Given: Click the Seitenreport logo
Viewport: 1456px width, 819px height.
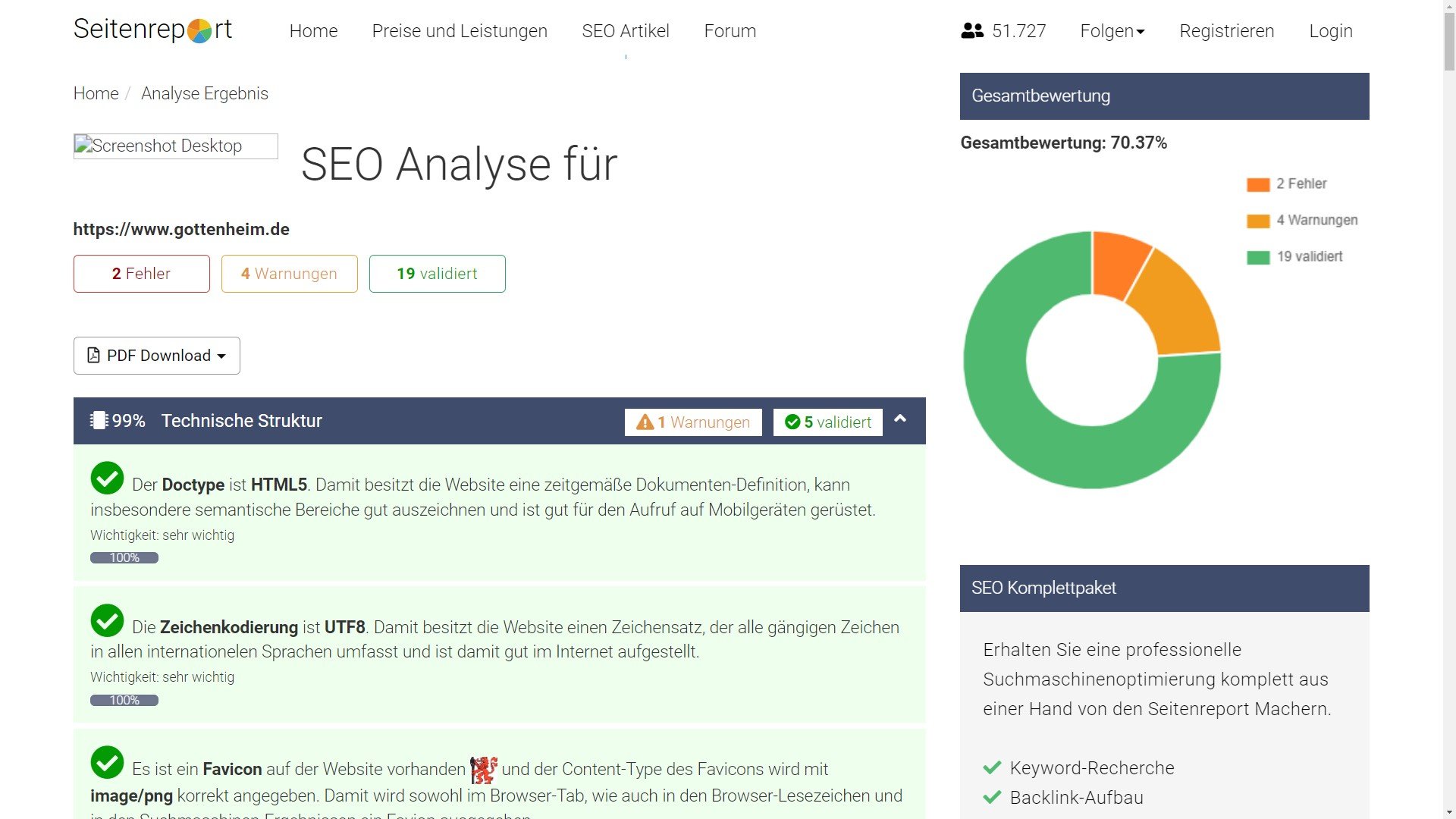Looking at the screenshot, I should click(152, 30).
